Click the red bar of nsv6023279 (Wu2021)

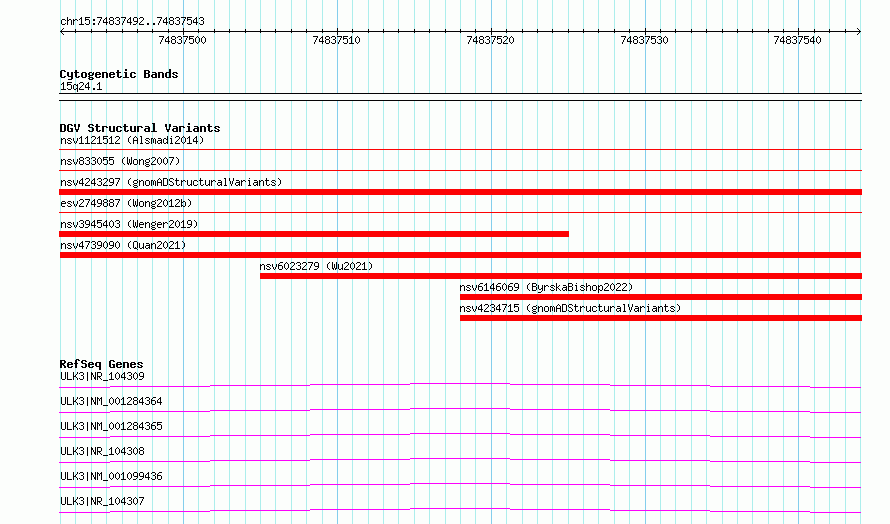click(x=561, y=276)
